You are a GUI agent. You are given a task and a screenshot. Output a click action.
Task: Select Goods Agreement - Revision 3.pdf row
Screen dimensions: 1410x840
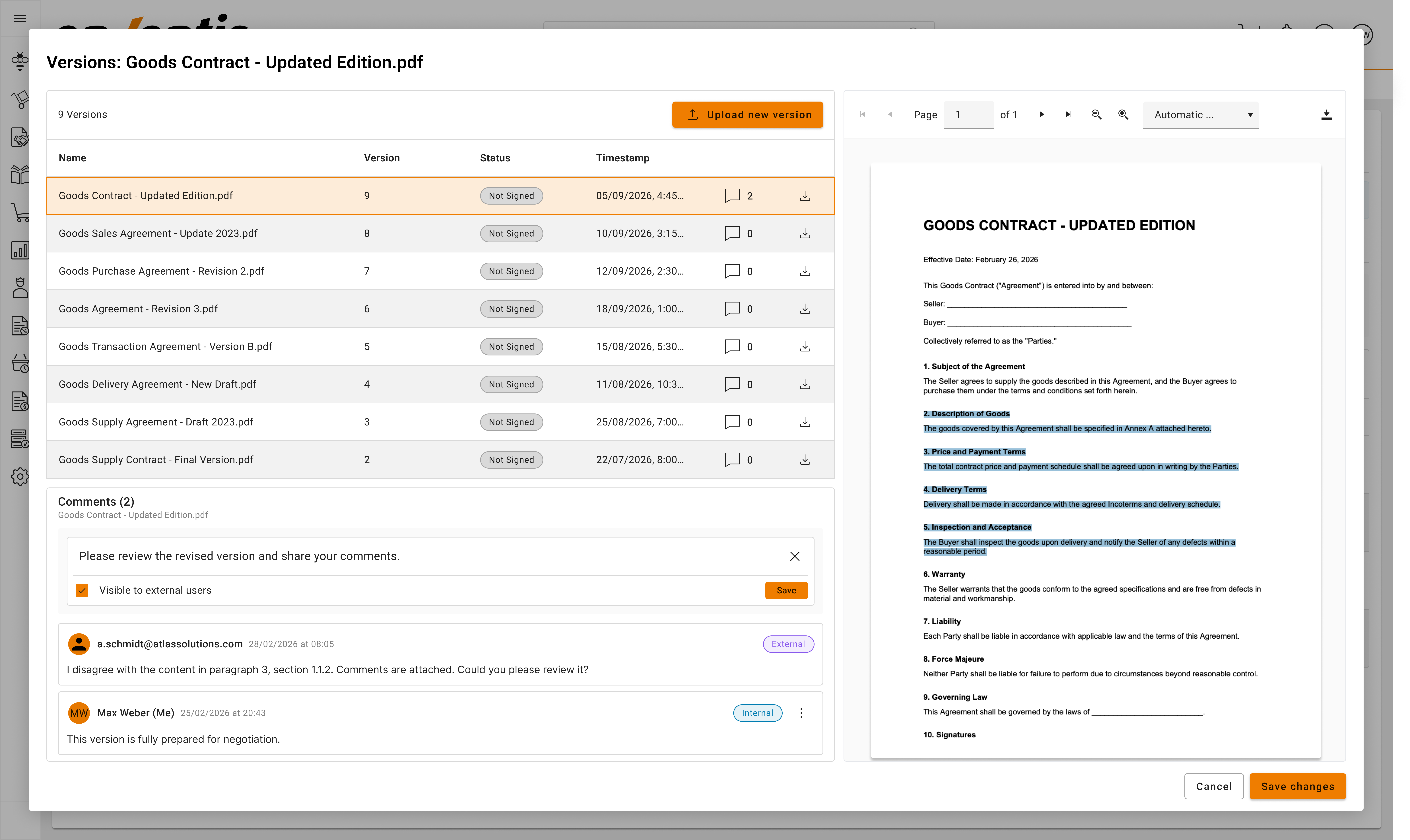coord(440,309)
